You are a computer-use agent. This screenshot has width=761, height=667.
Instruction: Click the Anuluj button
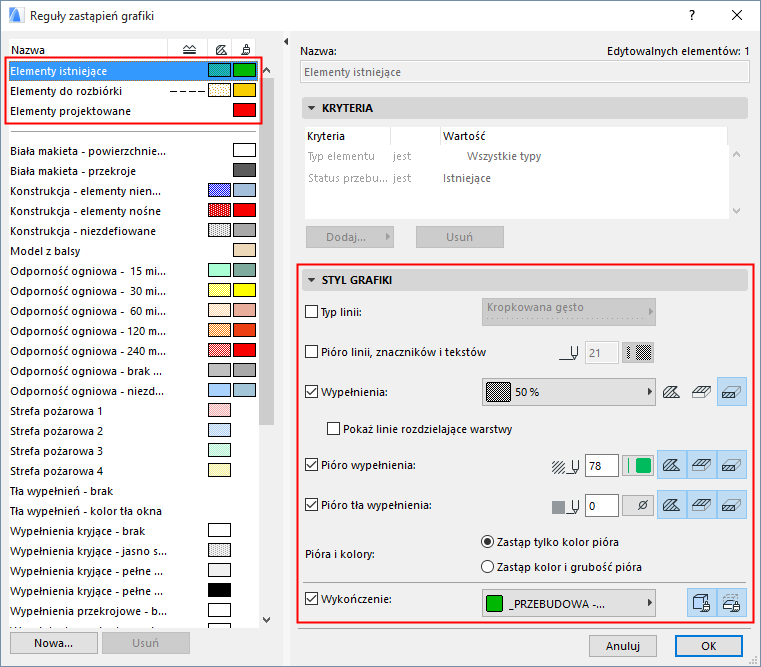[x=623, y=646]
